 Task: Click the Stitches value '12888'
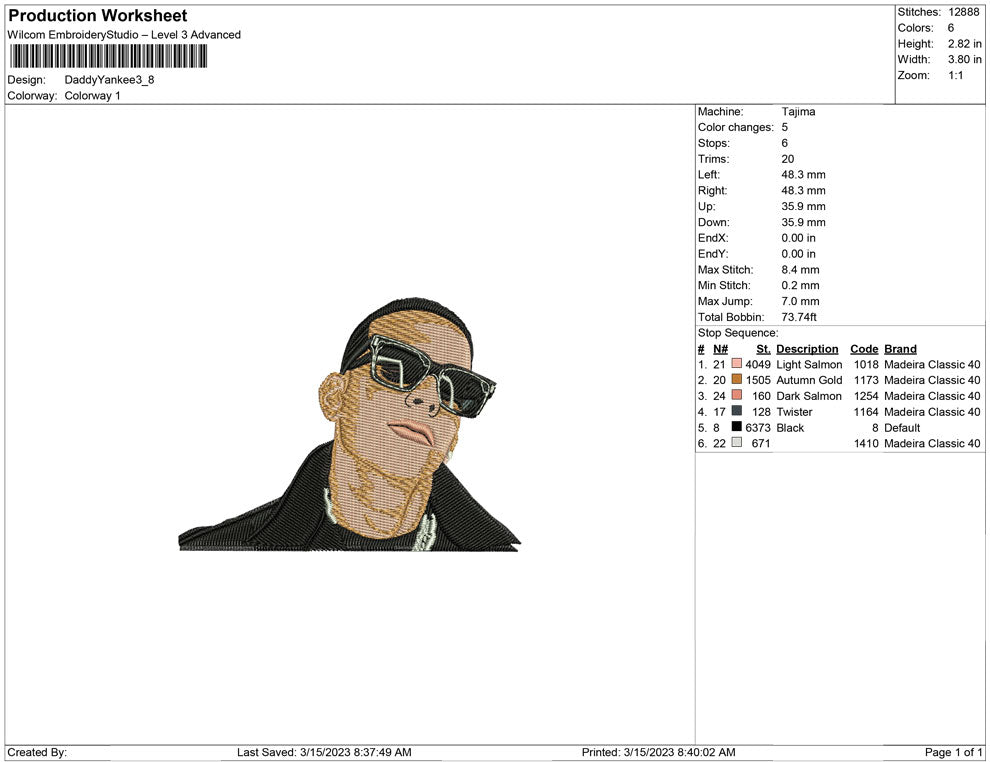click(x=963, y=12)
